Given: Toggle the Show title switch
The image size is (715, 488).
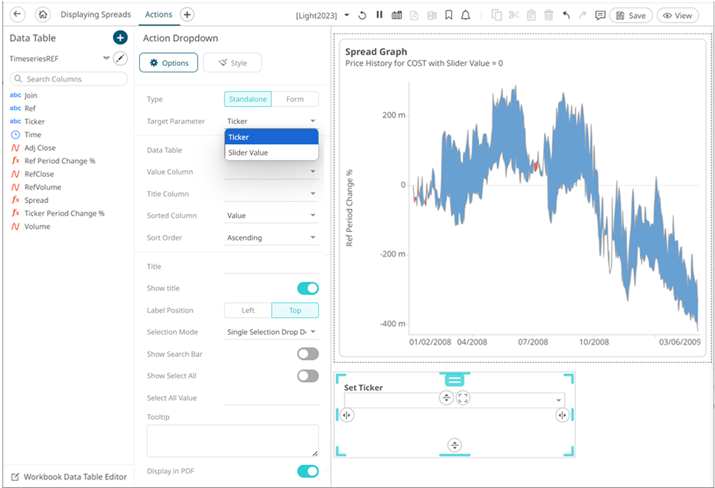Looking at the screenshot, I should 308,288.
